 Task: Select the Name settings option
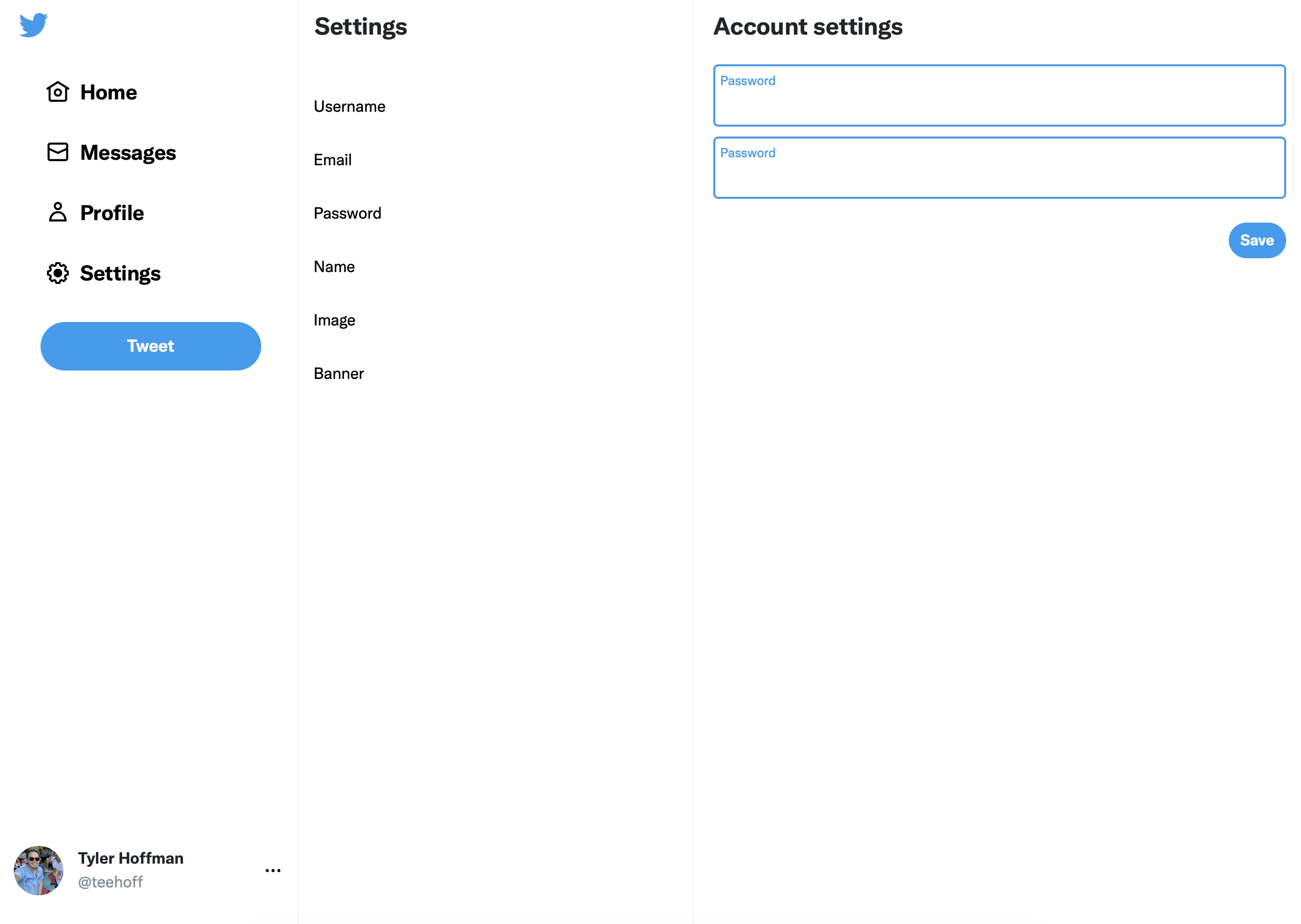pyautogui.click(x=334, y=267)
